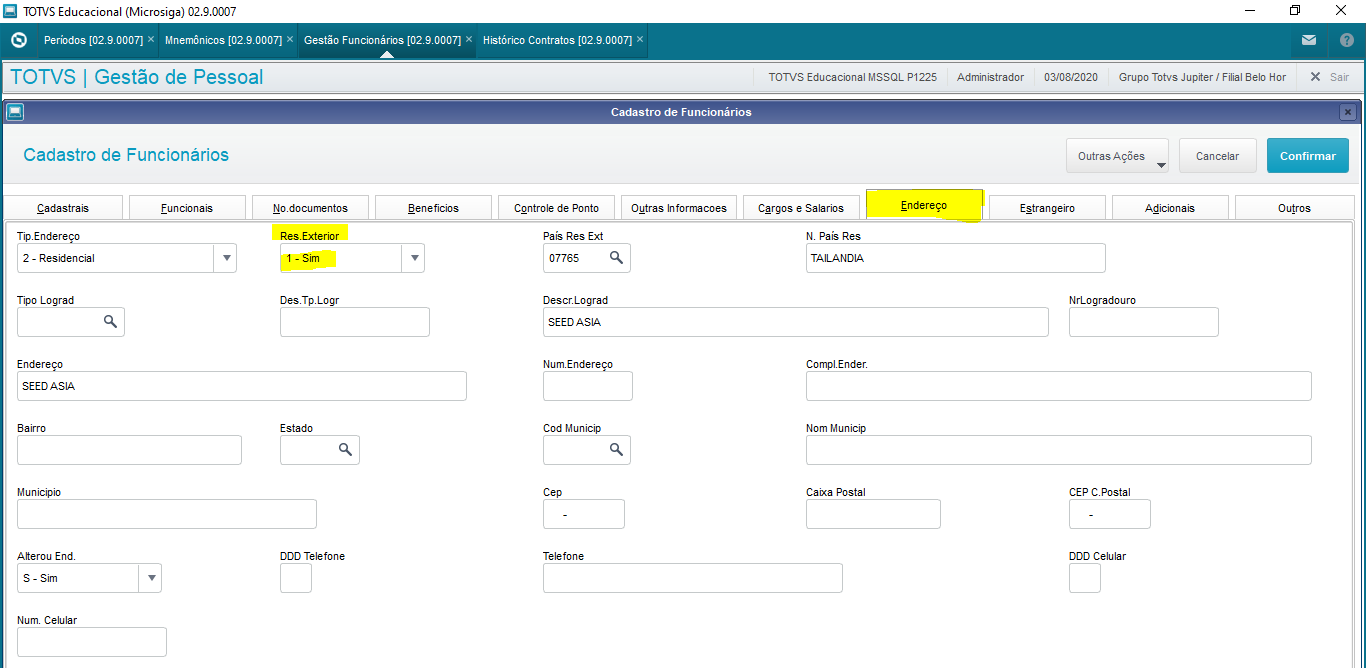1366x668 pixels.
Task: Open the Estrangeiro tab
Action: click(1047, 208)
